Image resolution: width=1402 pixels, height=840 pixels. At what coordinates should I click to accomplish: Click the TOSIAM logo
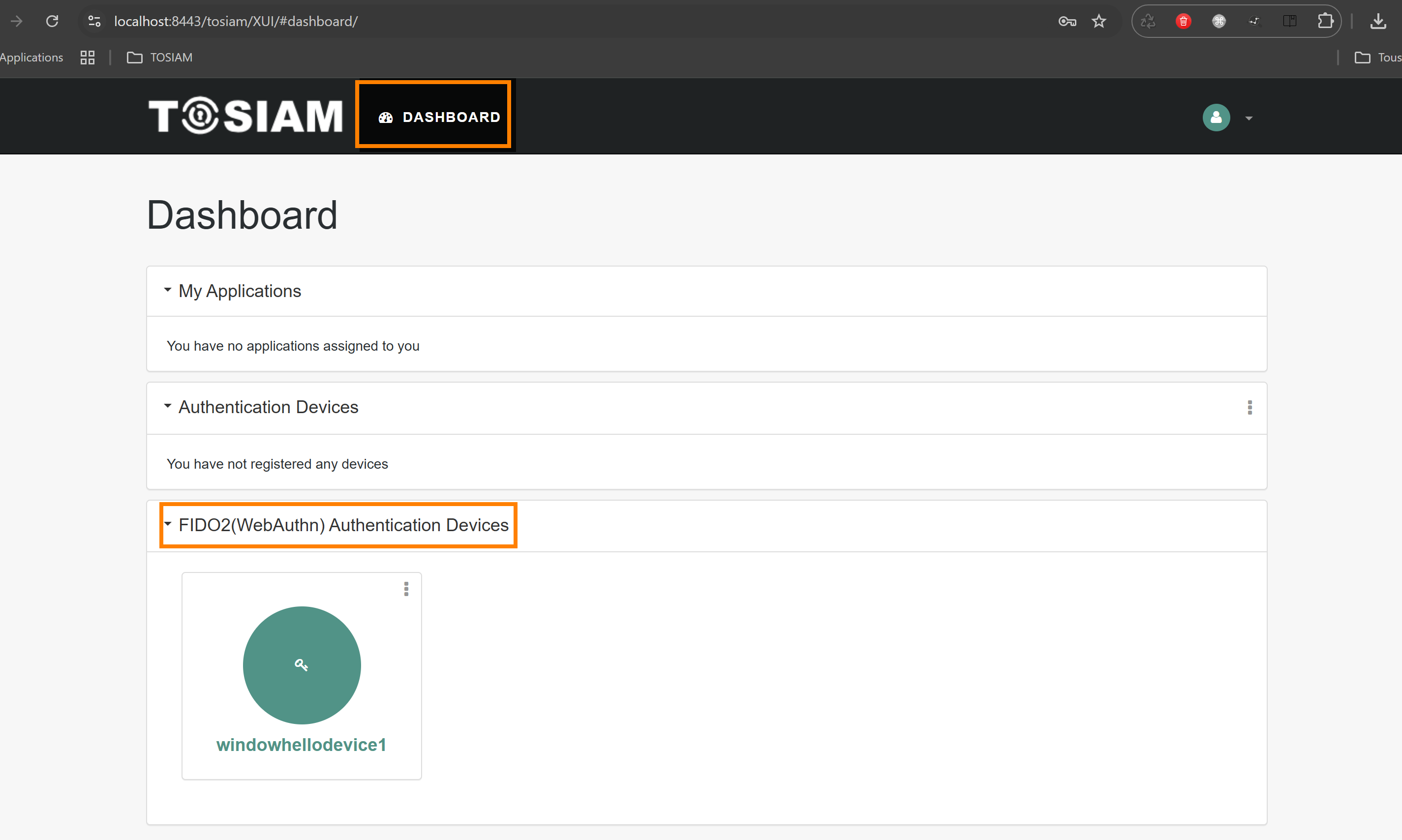[245, 116]
